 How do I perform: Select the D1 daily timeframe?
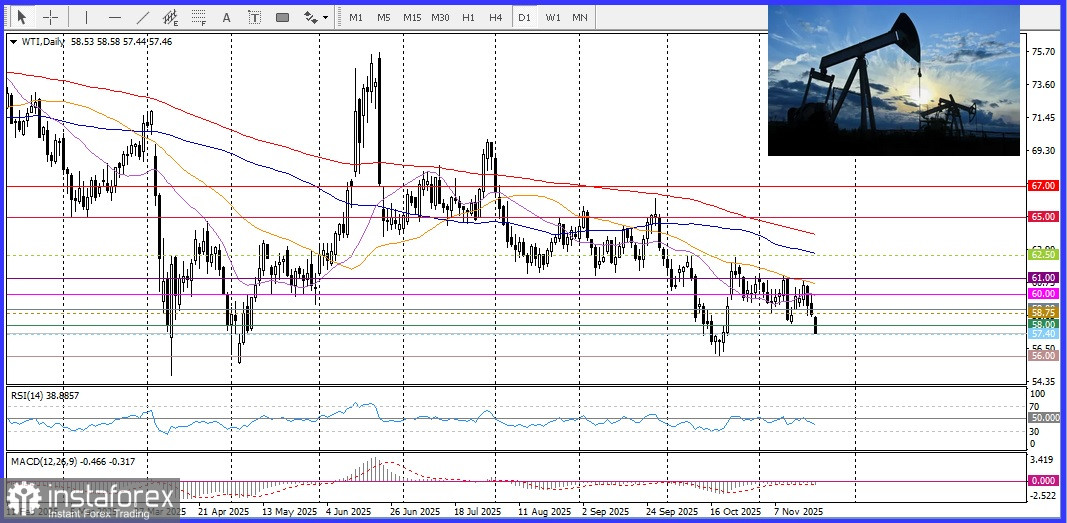click(524, 17)
